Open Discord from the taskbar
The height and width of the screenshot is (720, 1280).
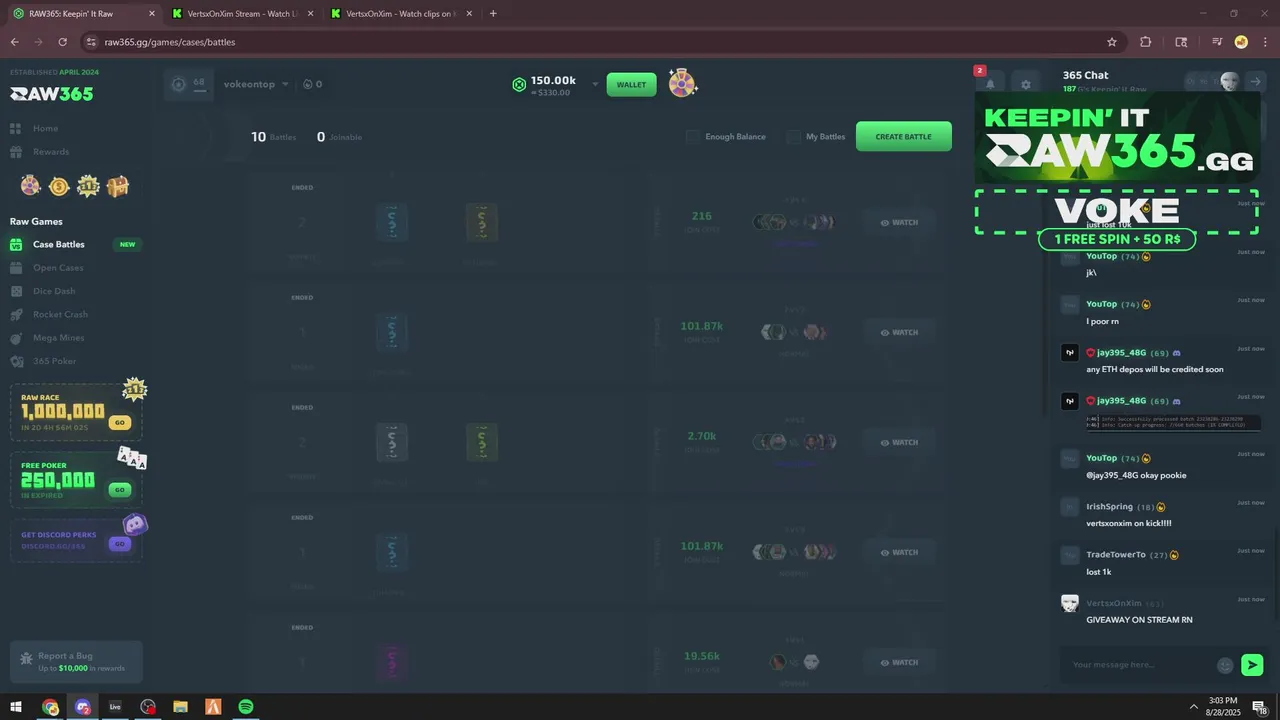coord(83,707)
